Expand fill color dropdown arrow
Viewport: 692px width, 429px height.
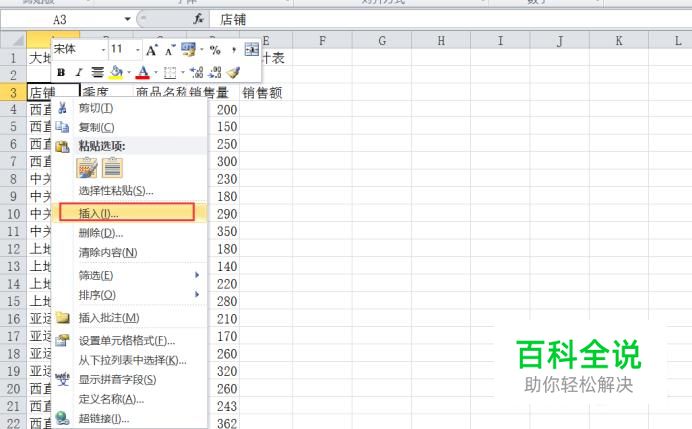coord(129,72)
